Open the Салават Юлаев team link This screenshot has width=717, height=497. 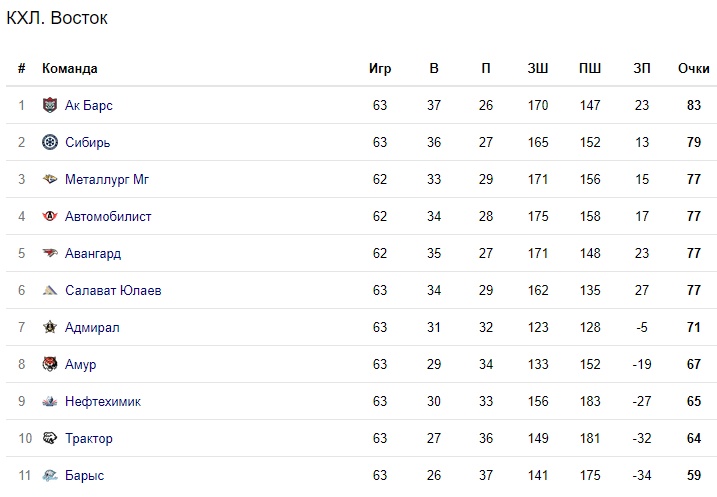pyautogui.click(x=113, y=291)
